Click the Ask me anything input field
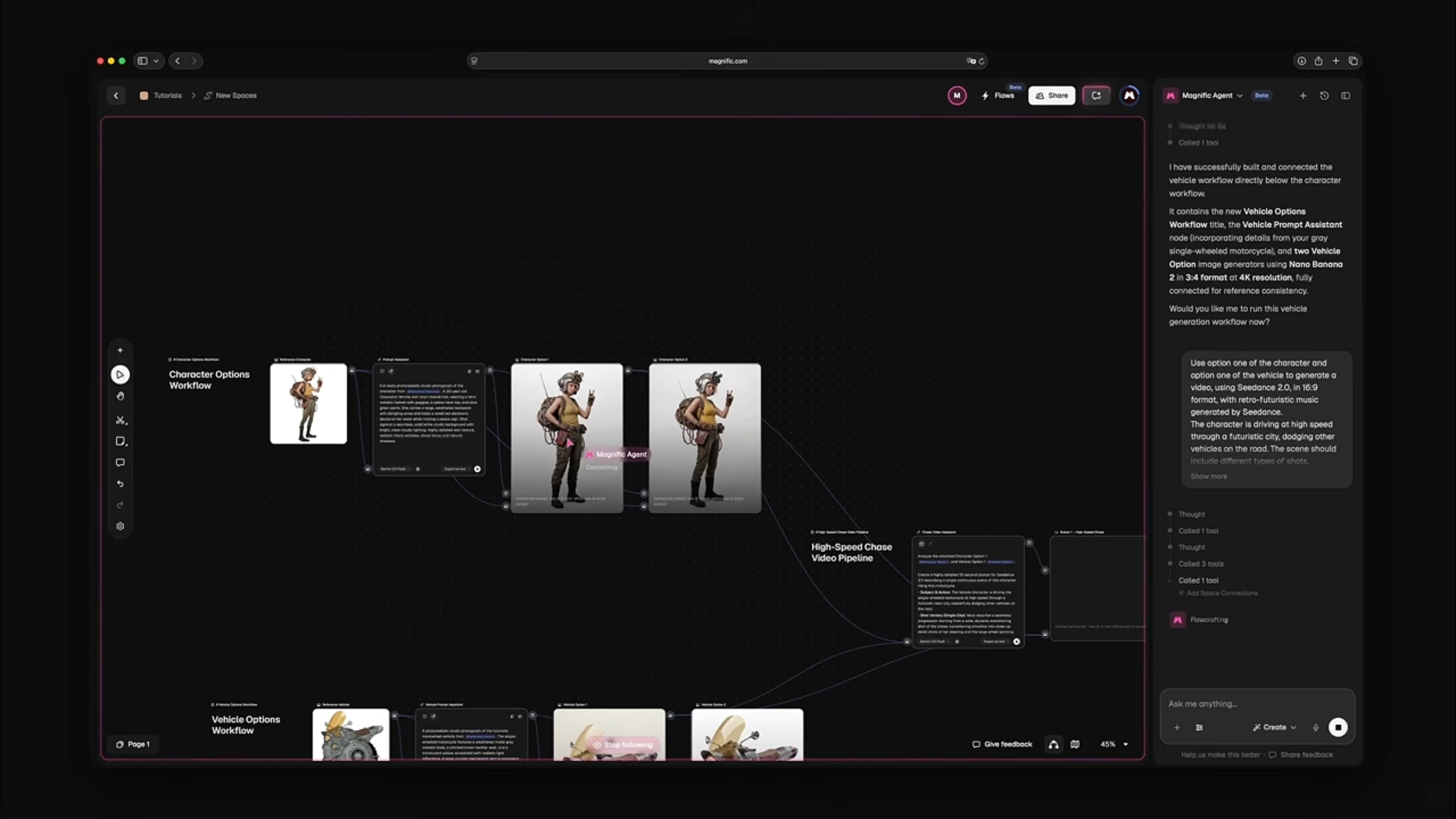The height and width of the screenshot is (819, 1456). tap(1258, 704)
